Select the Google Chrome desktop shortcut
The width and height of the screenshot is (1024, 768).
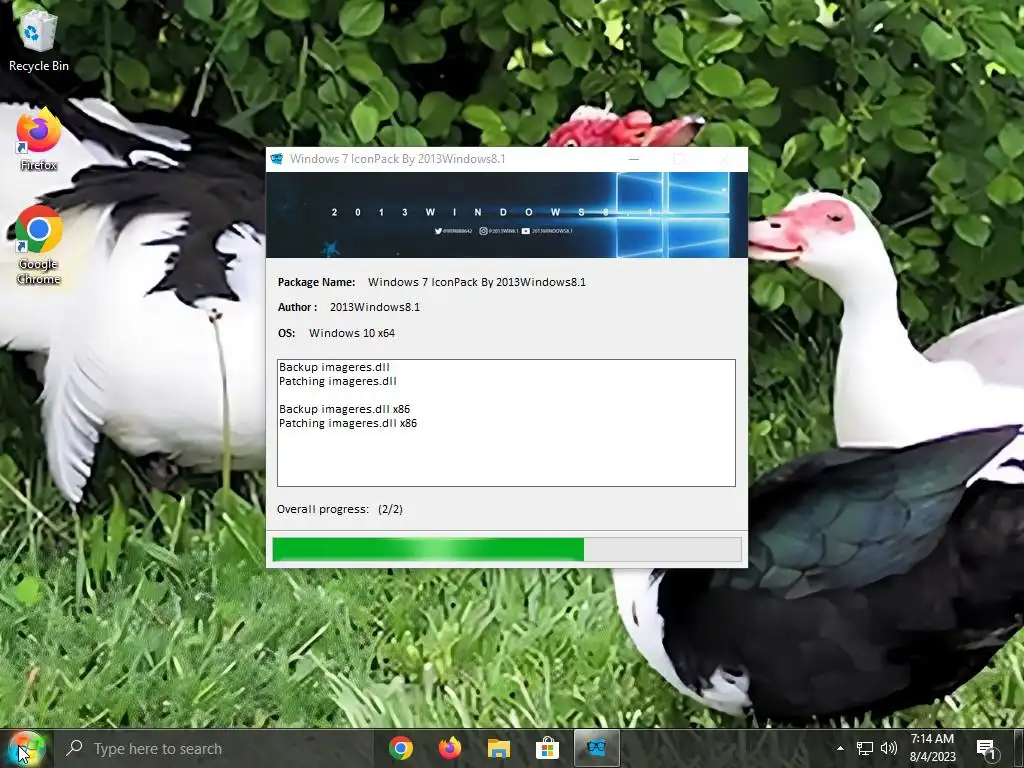(39, 246)
